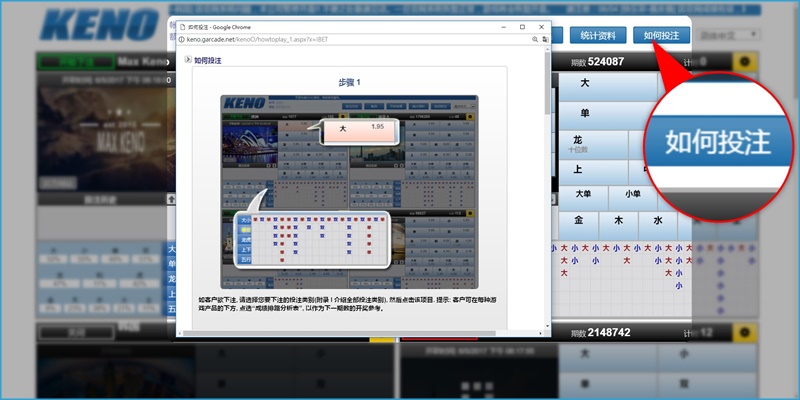Click the instruction paragraph starting with 如客户欲下注
The width and height of the screenshot is (800, 400).
click(x=347, y=305)
